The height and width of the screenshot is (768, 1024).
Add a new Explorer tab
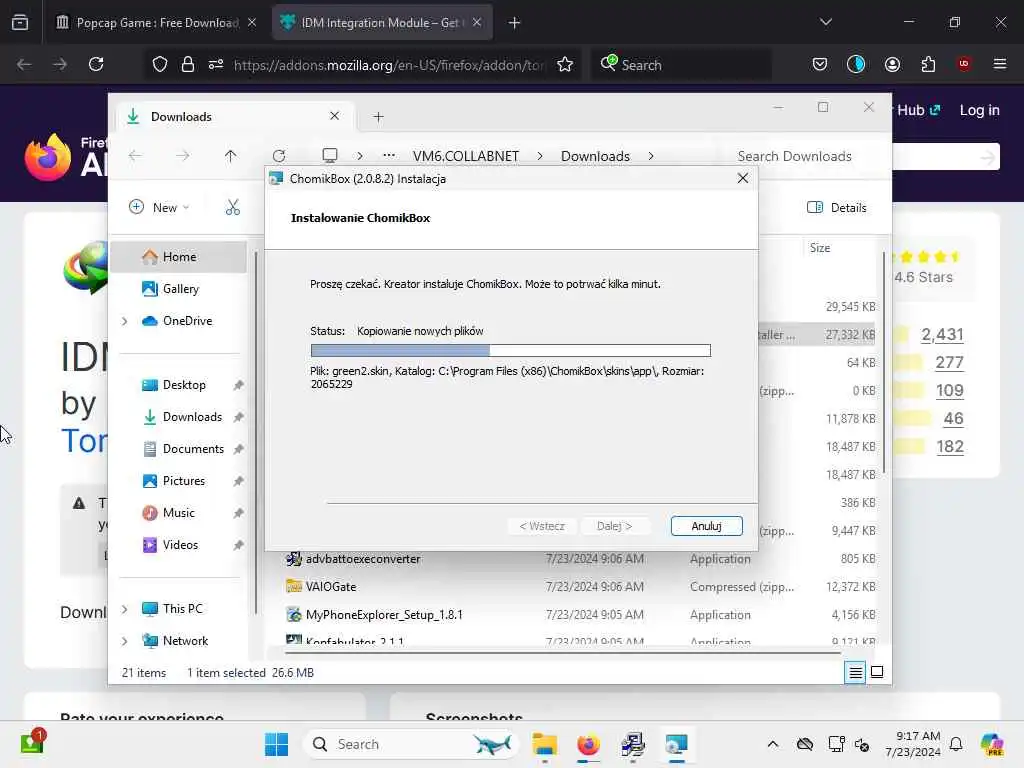click(378, 117)
